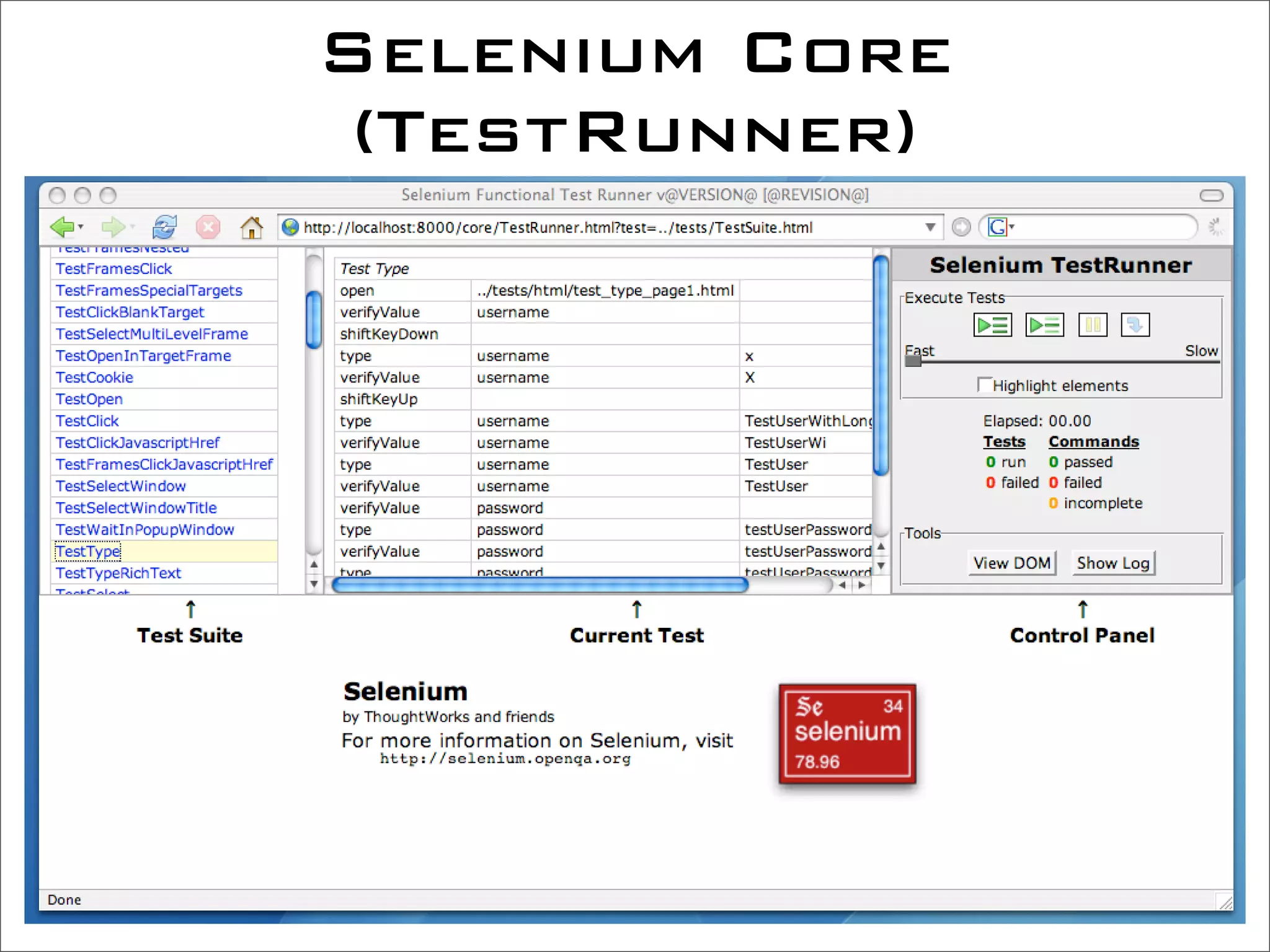Run the selected test button
The image size is (1270, 952).
click(x=1045, y=325)
